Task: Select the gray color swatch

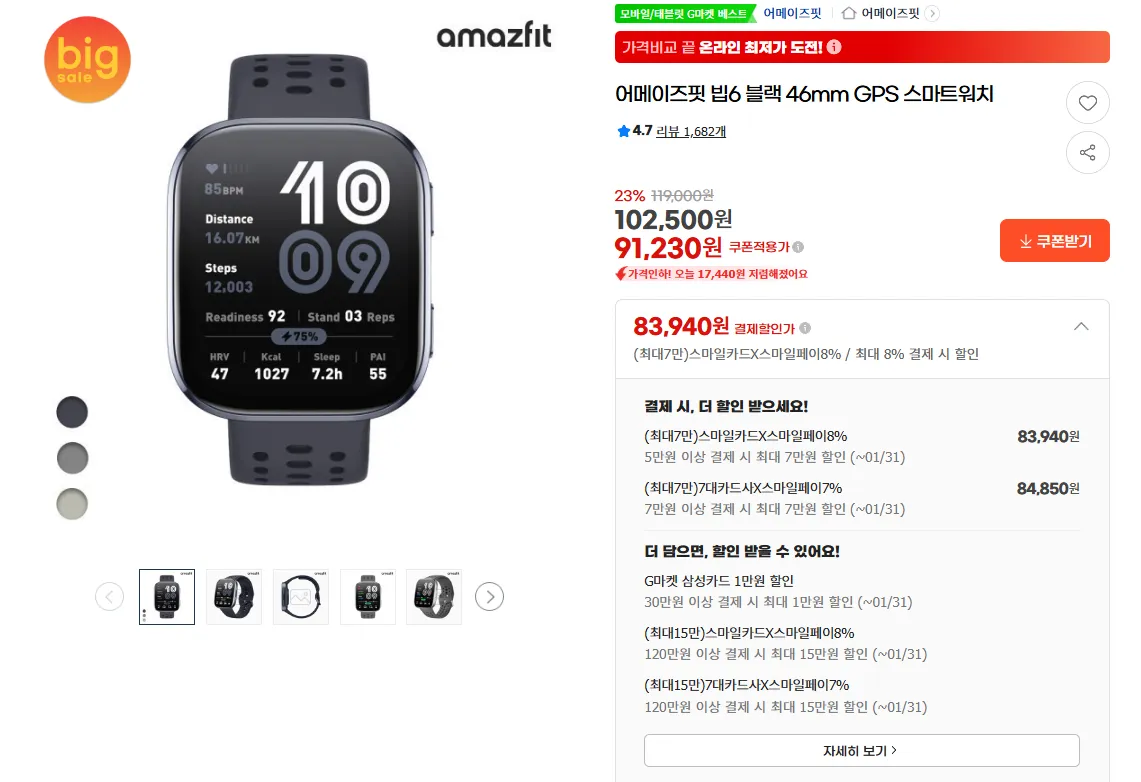Action: coord(72,458)
